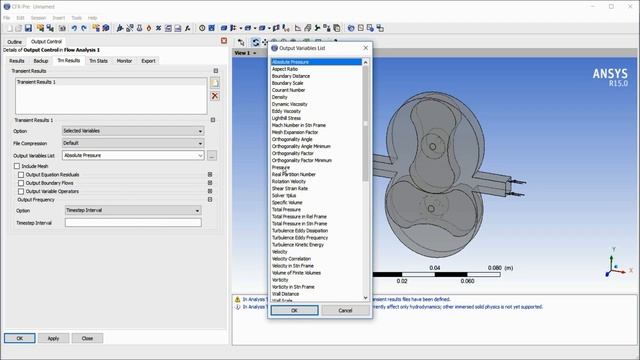640x360 pixels.
Task: Open the View 1 dropdown arrow
Action: pyautogui.click(x=255, y=53)
